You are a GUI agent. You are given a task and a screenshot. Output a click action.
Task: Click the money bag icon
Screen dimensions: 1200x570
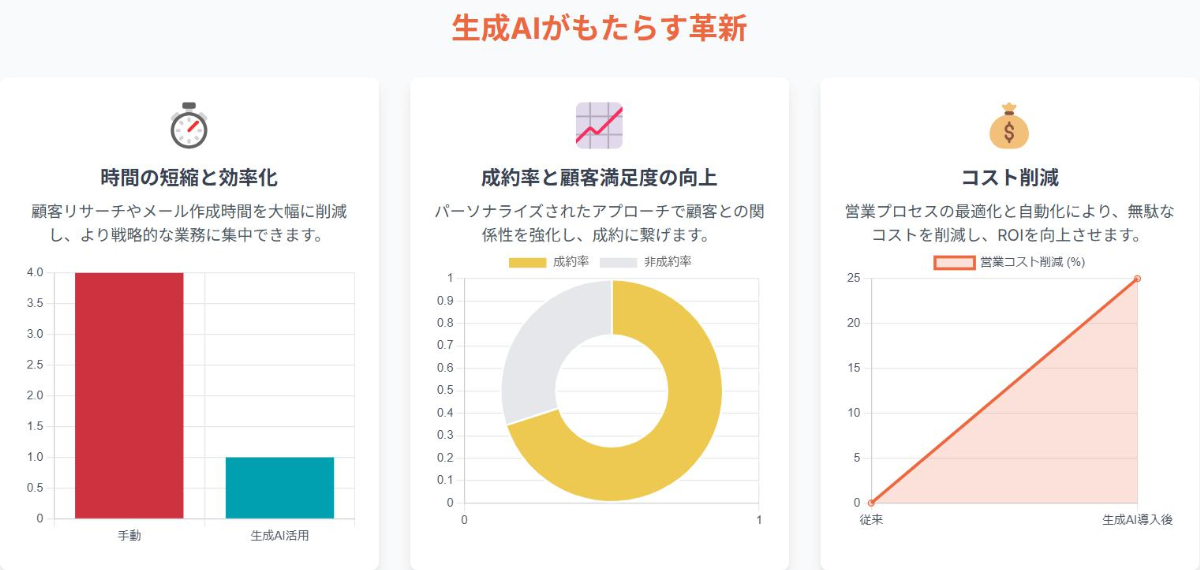(x=1009, y=126)
